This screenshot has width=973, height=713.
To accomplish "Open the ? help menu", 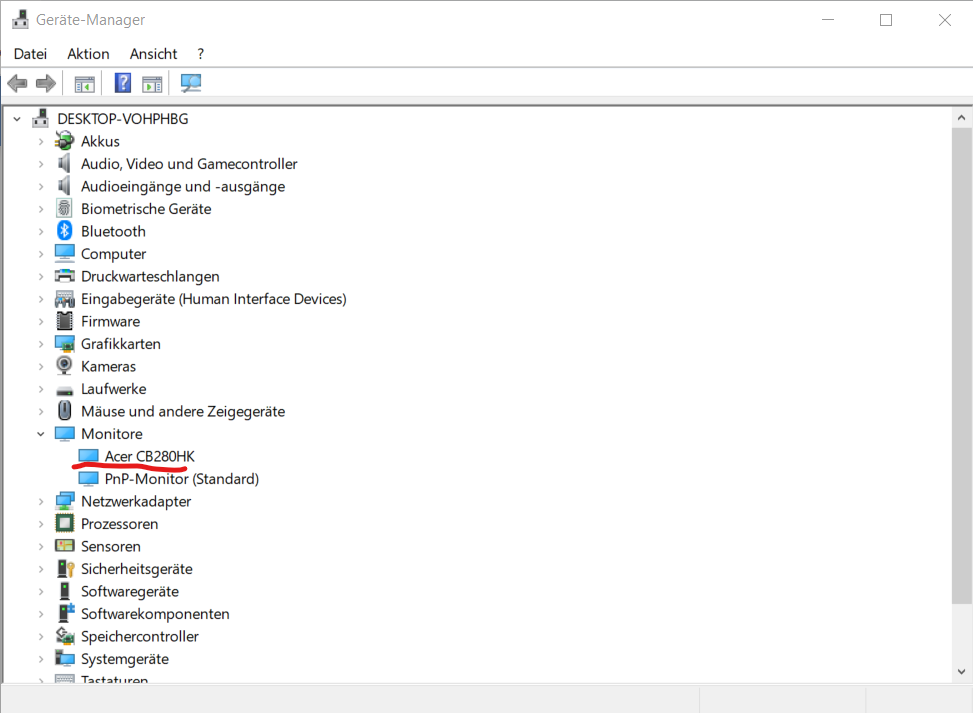I will [x=200, y=54].
